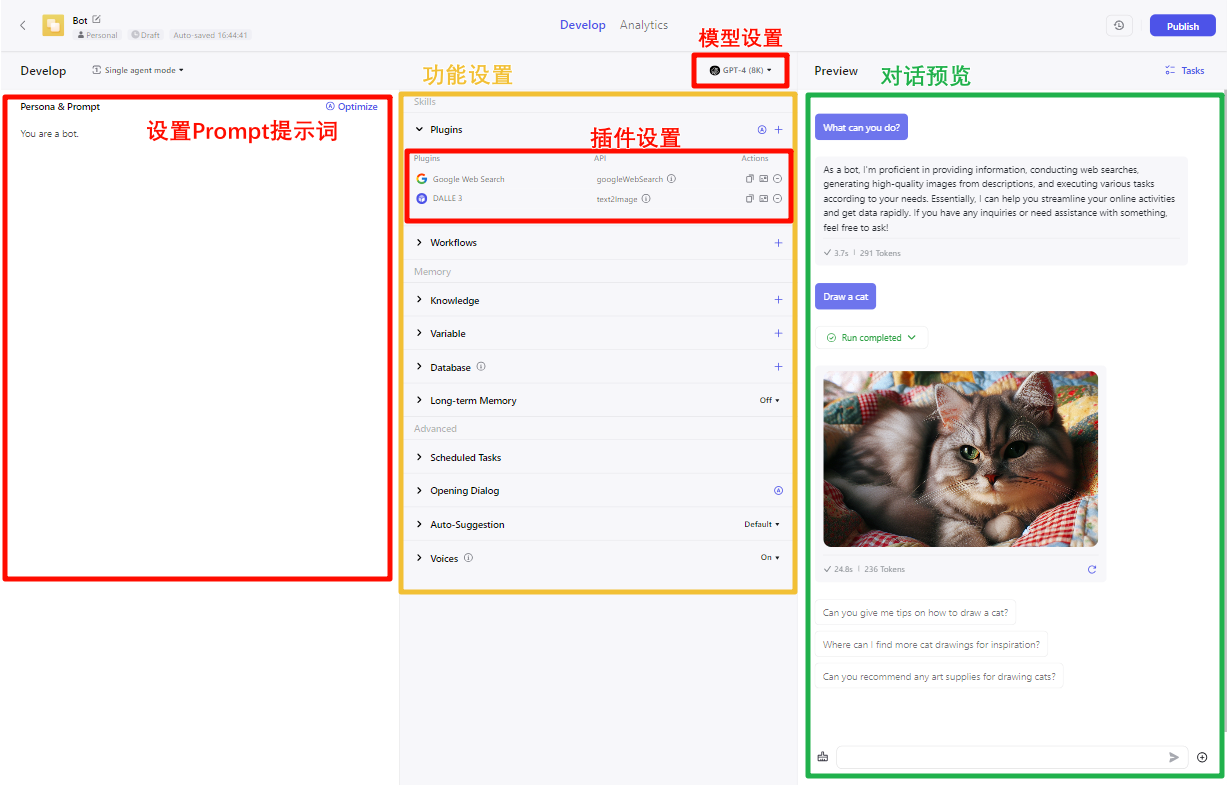1227x785 pixels.
Task: Click the 'You are a bot.' prompt text
Action: pos(49,133)
